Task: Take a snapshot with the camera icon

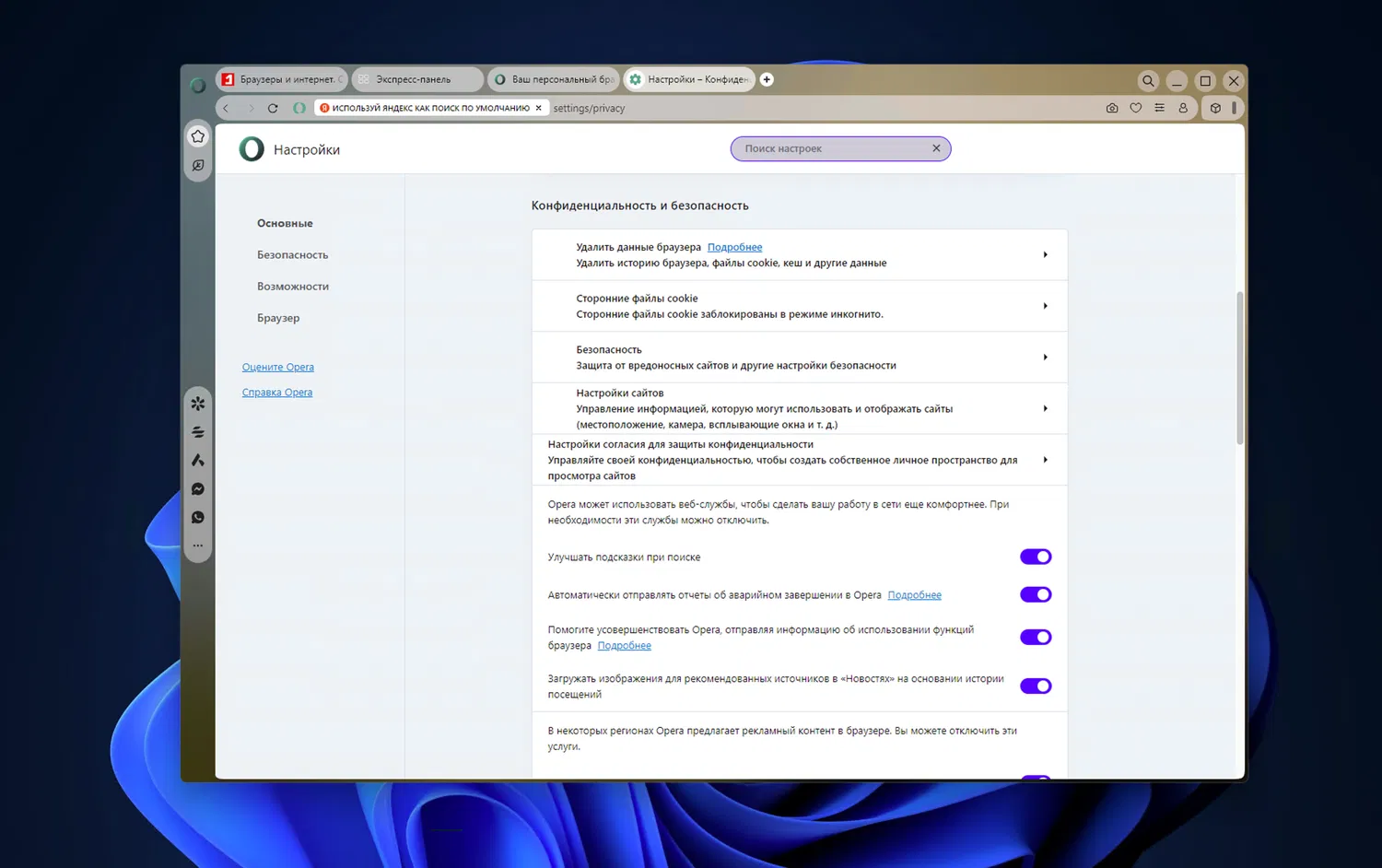Action: coord(1112,109)
